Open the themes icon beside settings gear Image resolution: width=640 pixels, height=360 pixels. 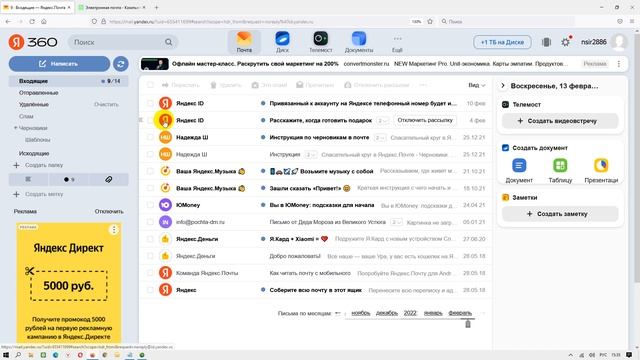(546, 42)
